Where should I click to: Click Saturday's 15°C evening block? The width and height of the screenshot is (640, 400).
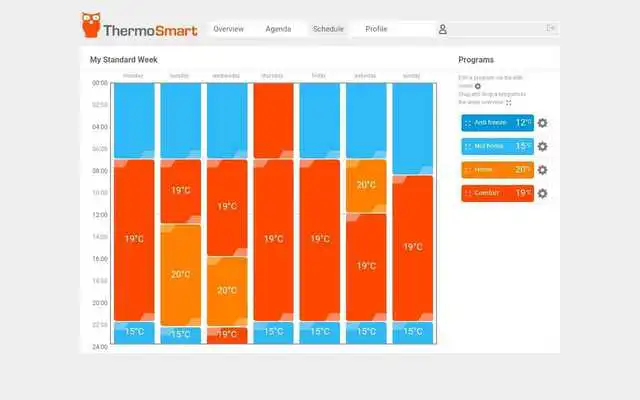click(x=366, y=333)
